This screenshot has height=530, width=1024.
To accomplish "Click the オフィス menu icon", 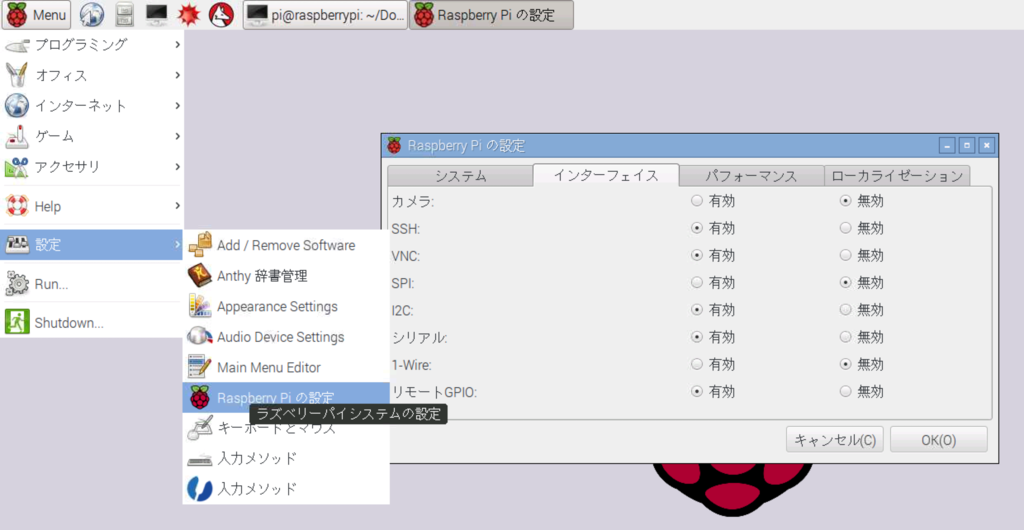I will tap(17, 75).
